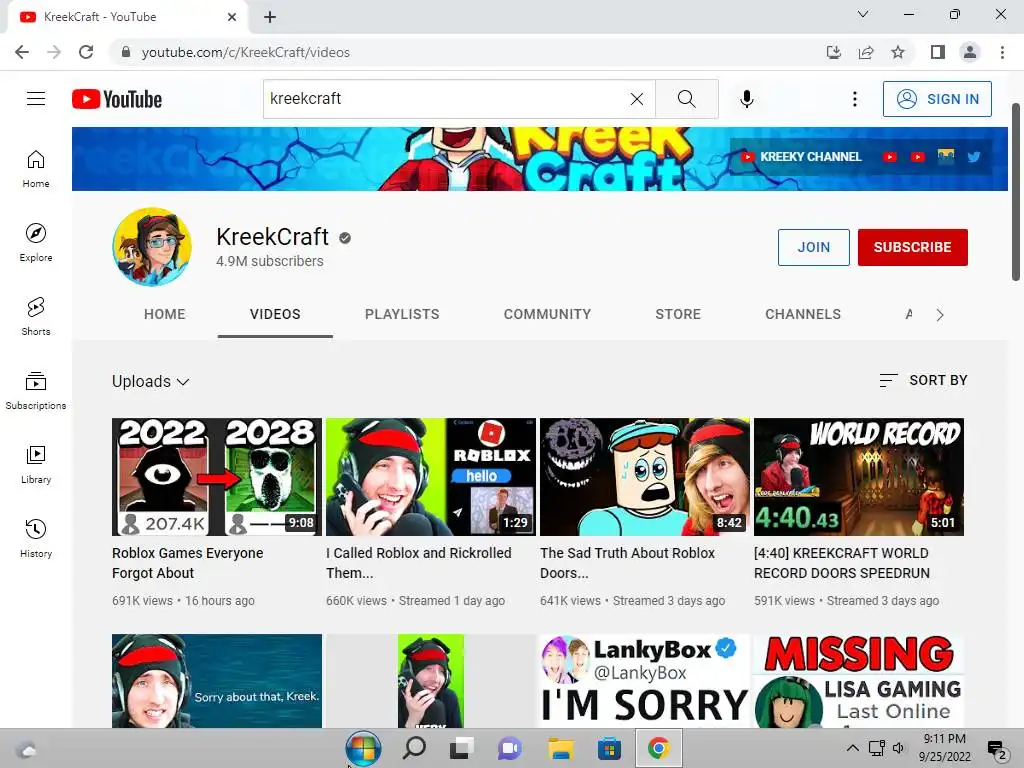Show more channel tabs with right chevron

pos(940,315)
